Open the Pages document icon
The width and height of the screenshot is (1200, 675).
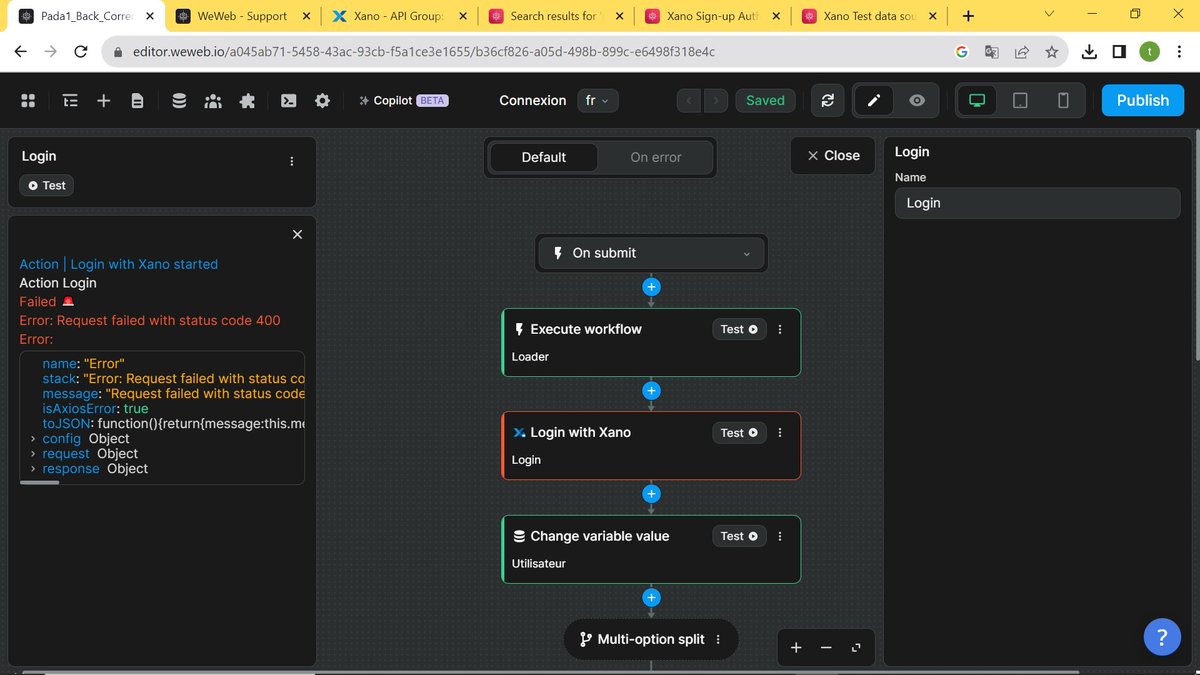click(x=137, y=100)
